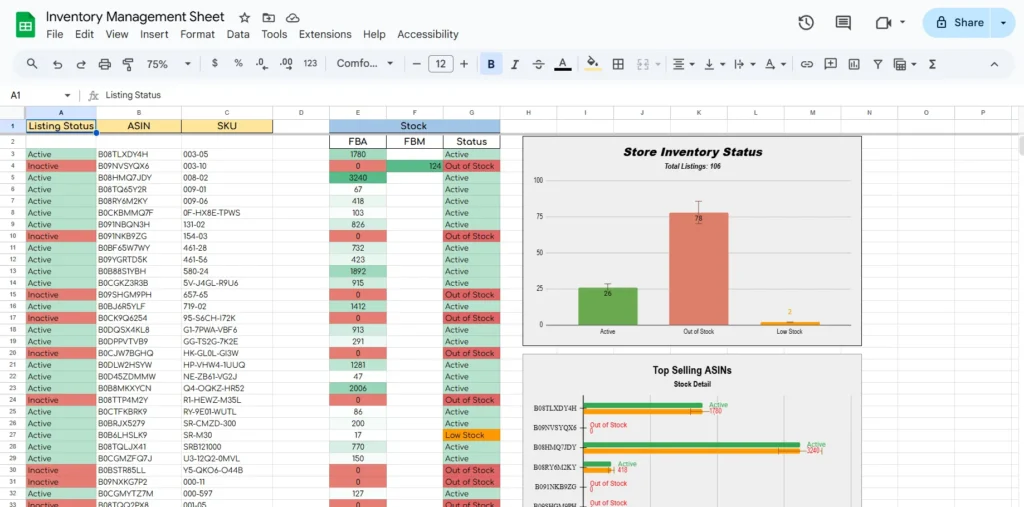Image resolution: width=1024 pixels, height=507 pixels.
Task: Open the Extensions menu
Action: coord(325,34)
